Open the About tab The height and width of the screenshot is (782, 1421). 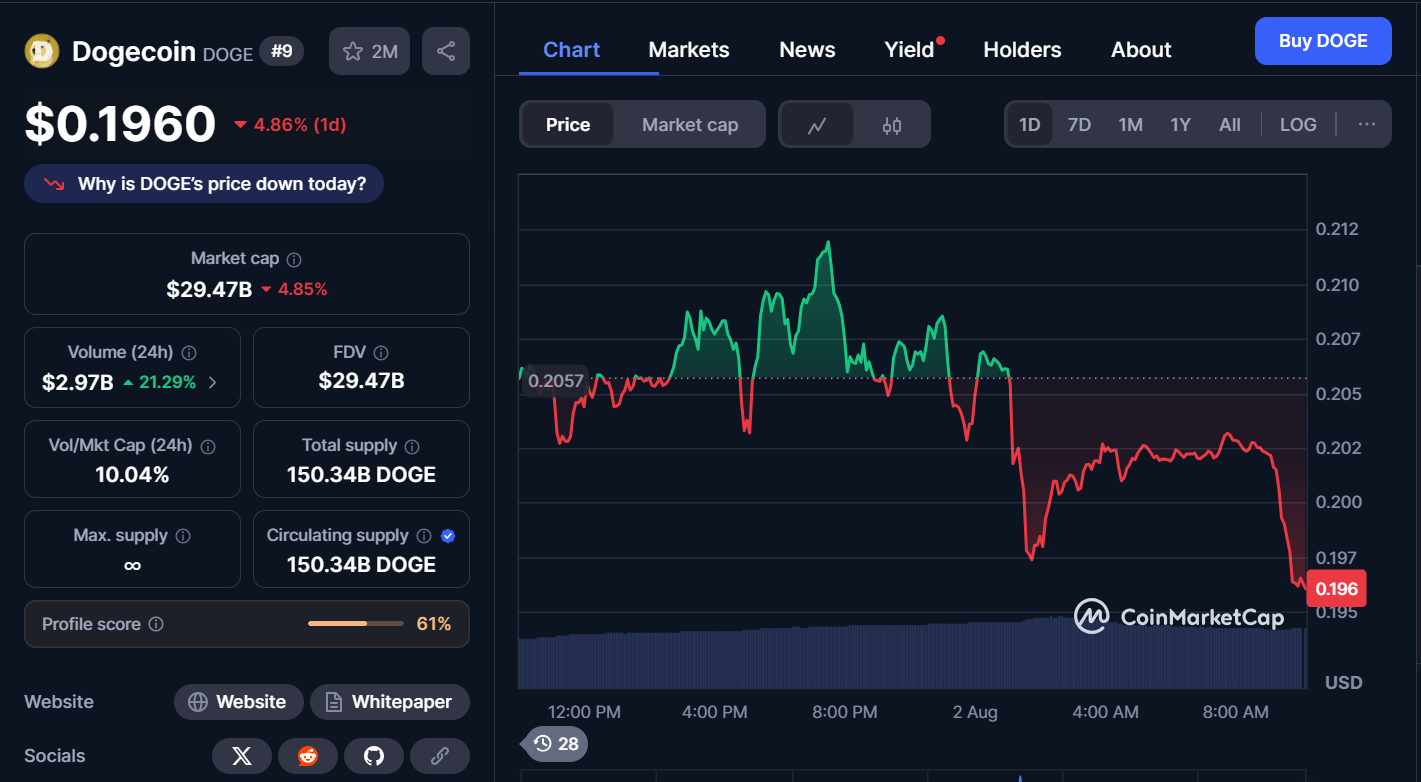point(1141,50)
